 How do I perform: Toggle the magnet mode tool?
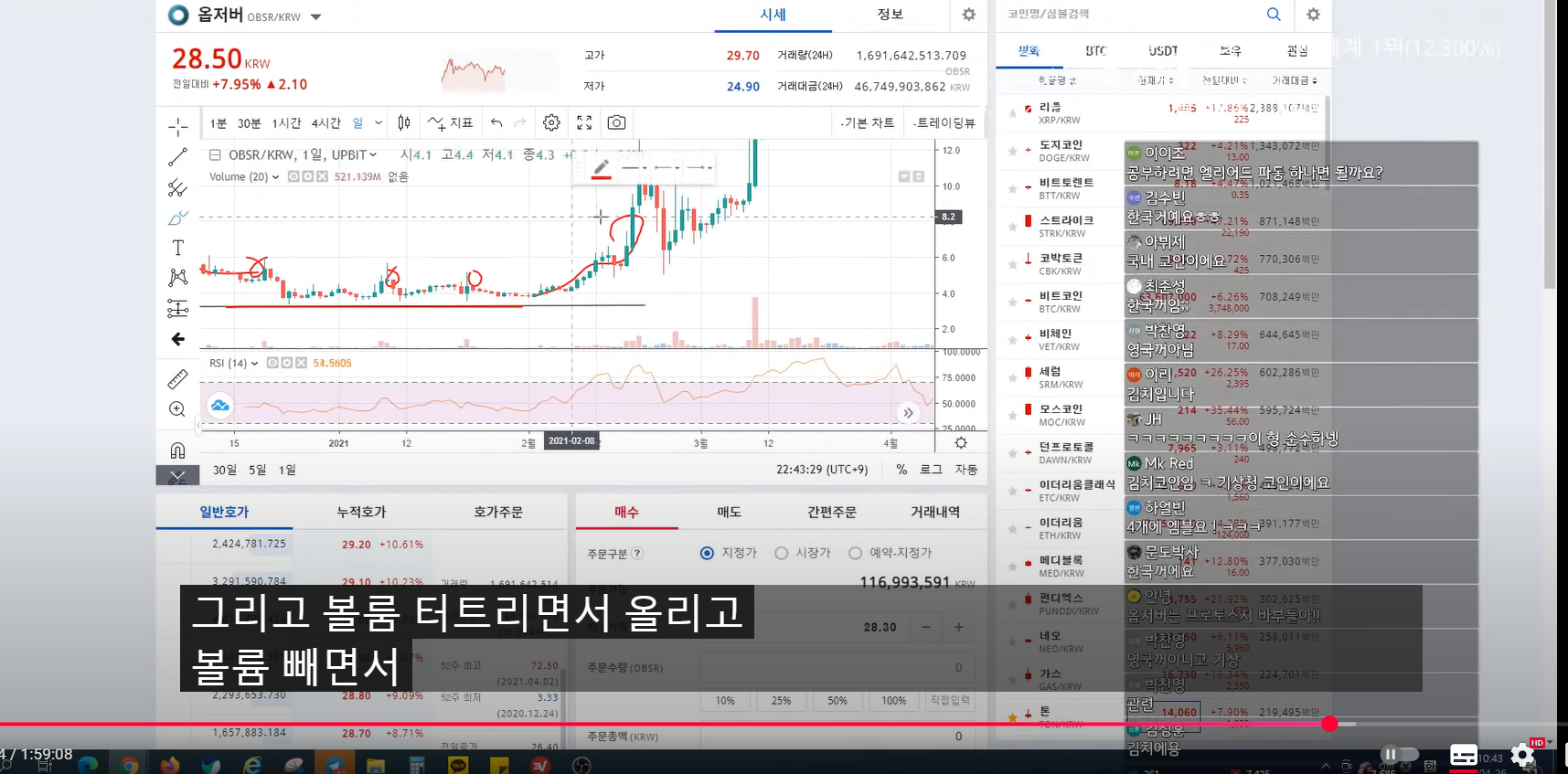point(178,450)
